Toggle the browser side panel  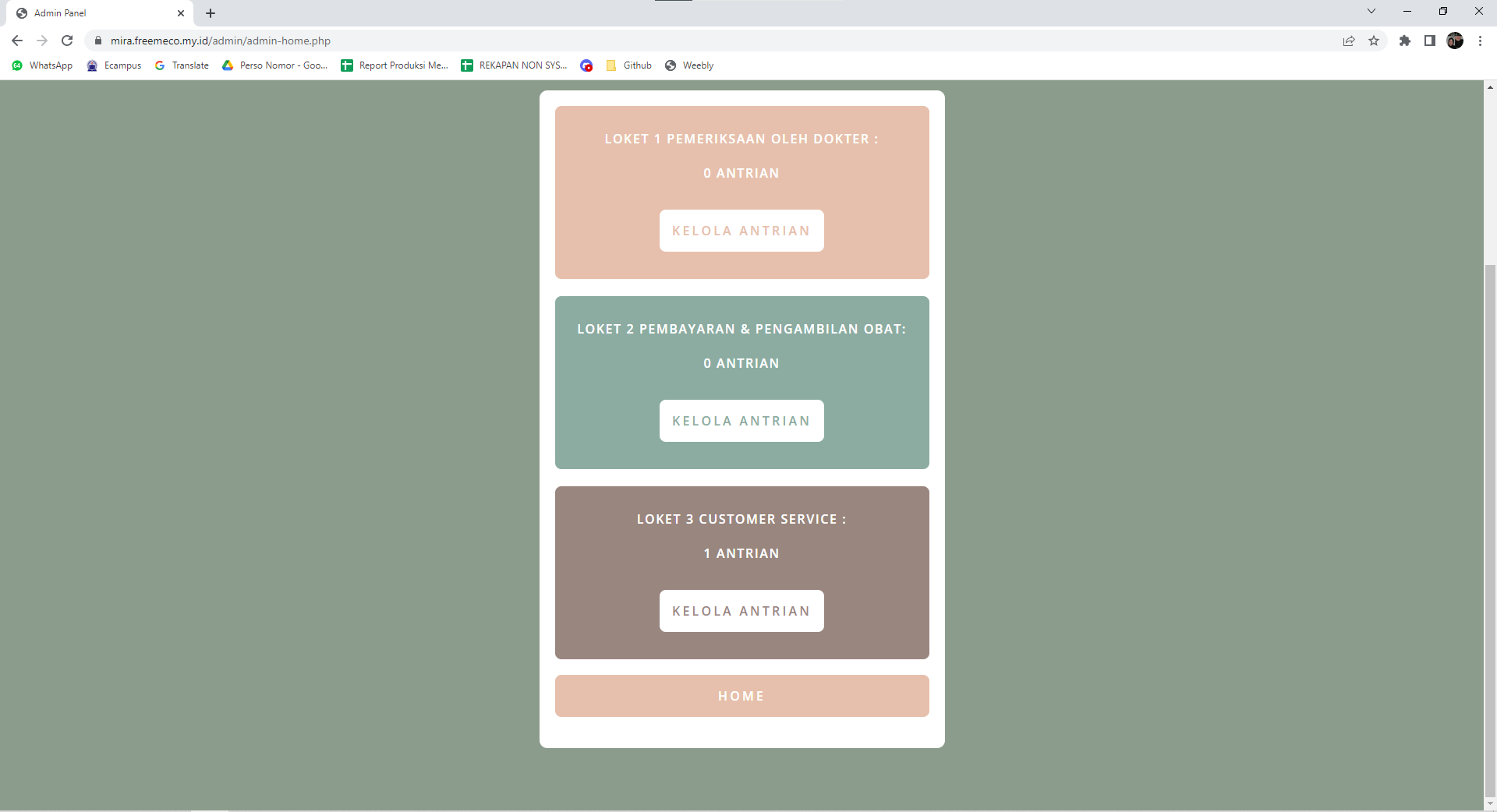(x=1430, y=41)
